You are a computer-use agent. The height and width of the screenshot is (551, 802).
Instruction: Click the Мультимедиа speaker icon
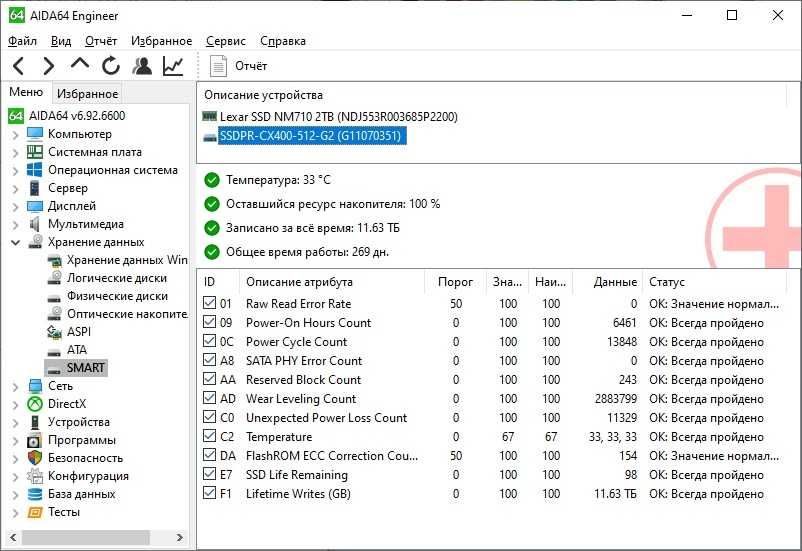(35, 224)
